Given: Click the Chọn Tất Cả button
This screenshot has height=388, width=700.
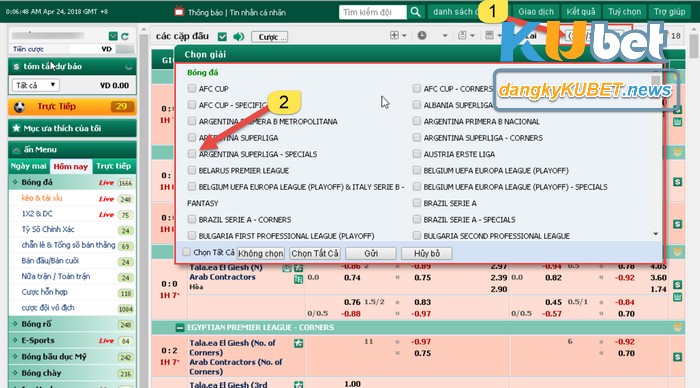Looking at the screenshot, I should (315, 254).
